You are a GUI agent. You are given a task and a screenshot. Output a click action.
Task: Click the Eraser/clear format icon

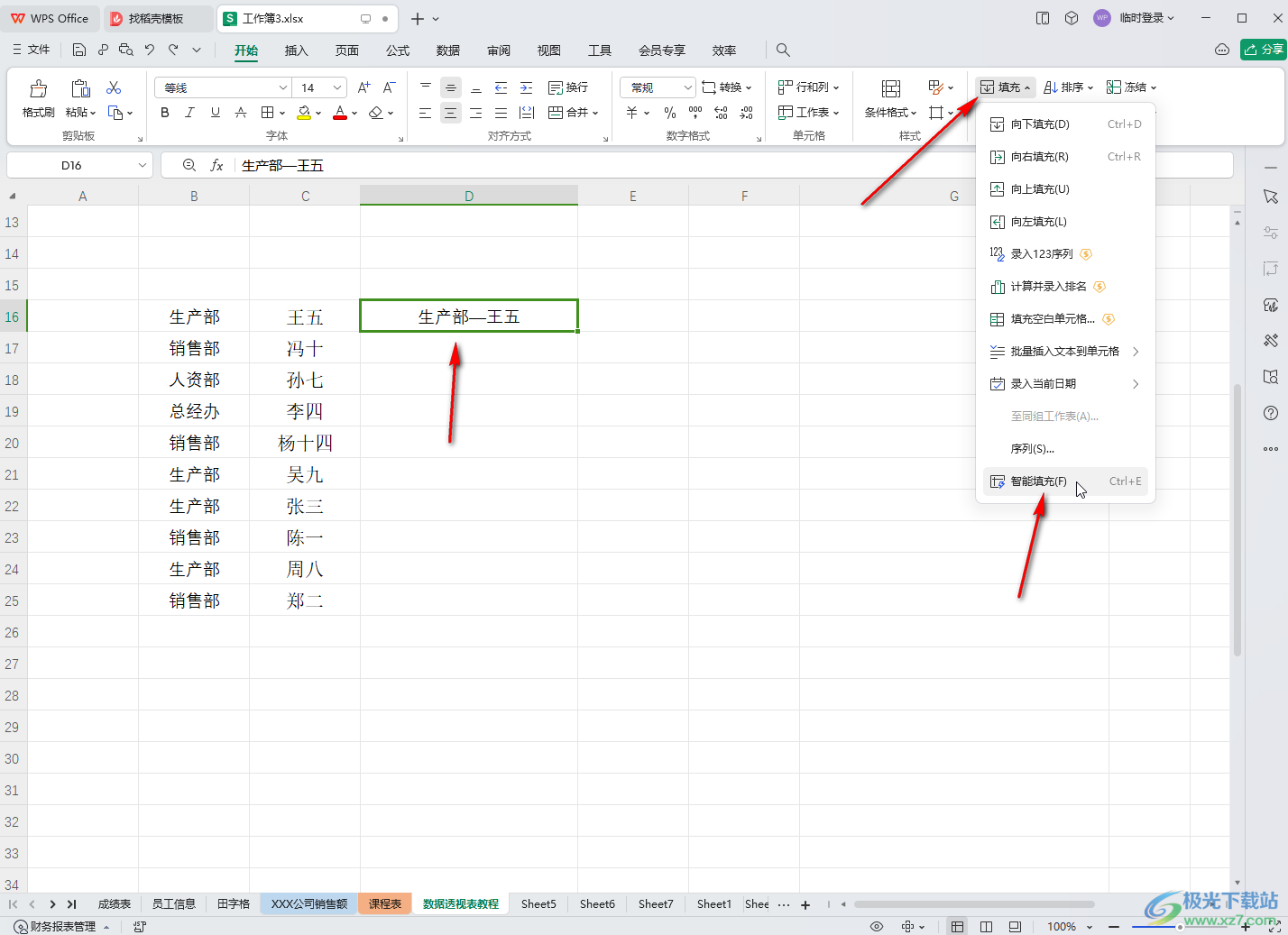376,113
